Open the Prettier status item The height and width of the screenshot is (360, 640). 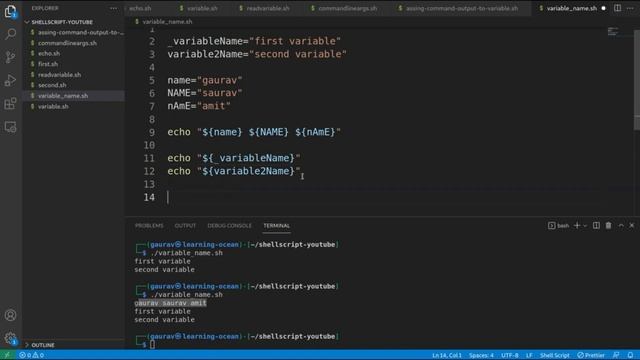(591, 355)
